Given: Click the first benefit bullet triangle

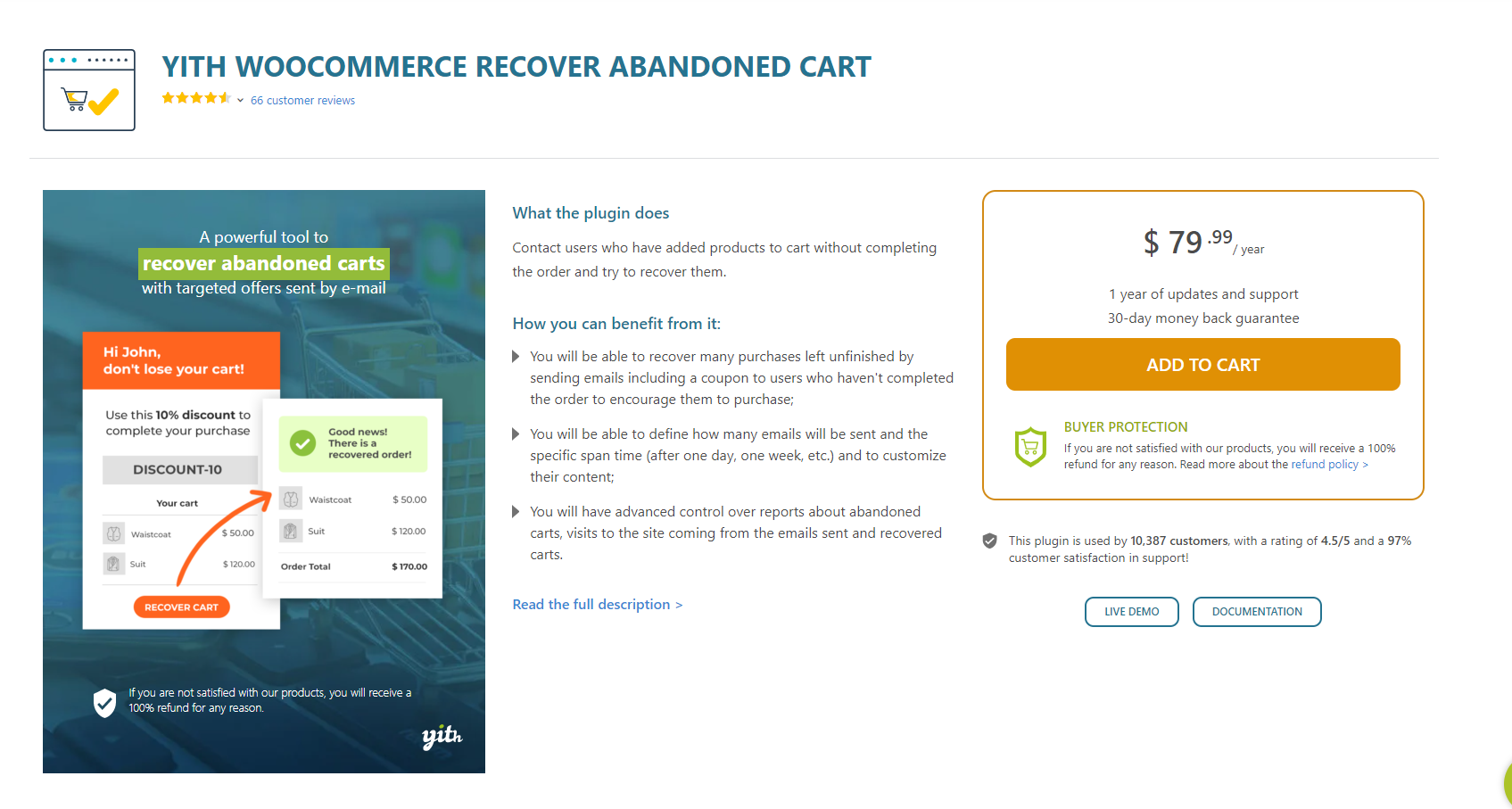Looking at the screenshot, I should [516, 357].
